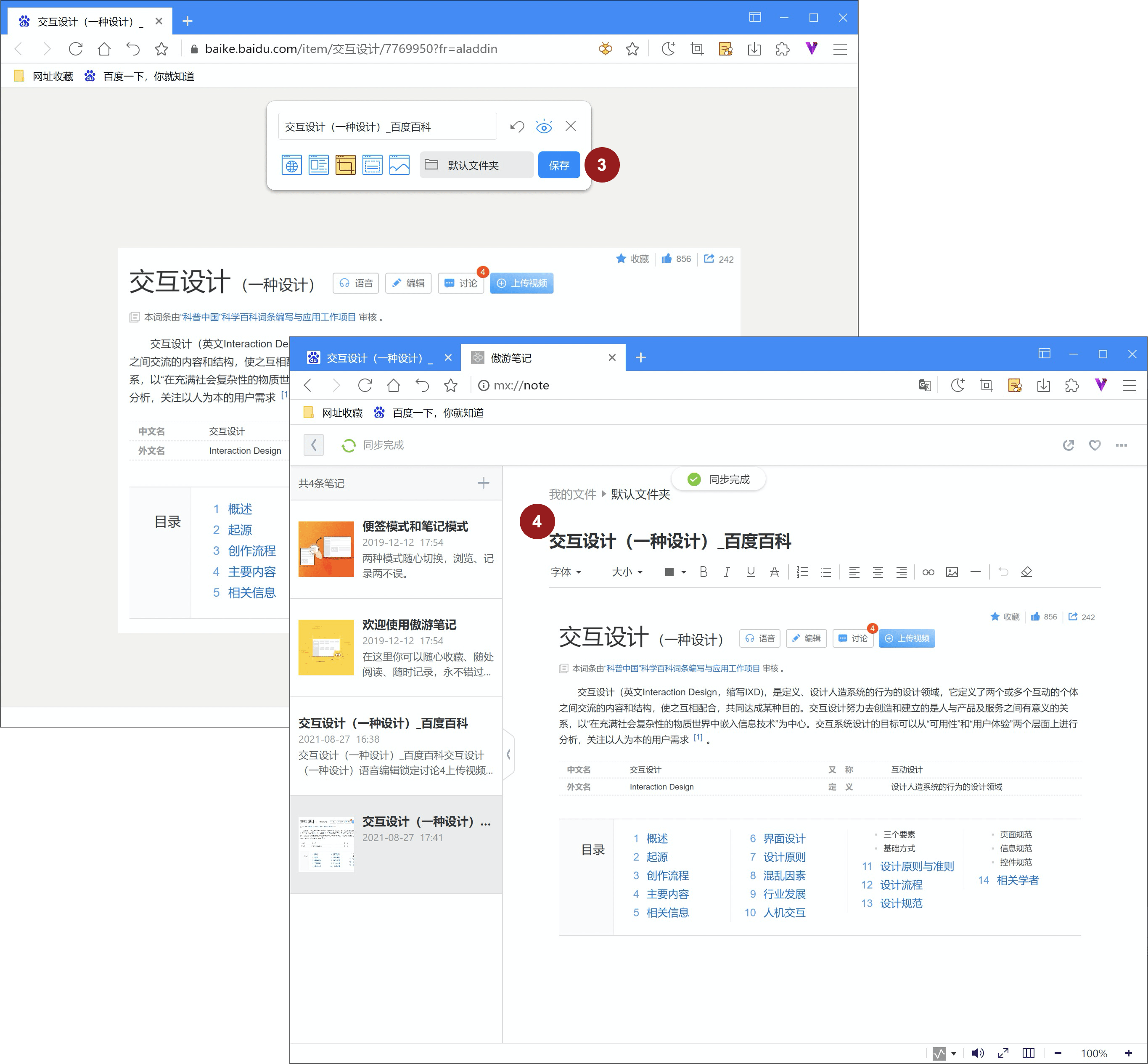
Task: Reload the page in front window
Action: (x=365, y=385)
